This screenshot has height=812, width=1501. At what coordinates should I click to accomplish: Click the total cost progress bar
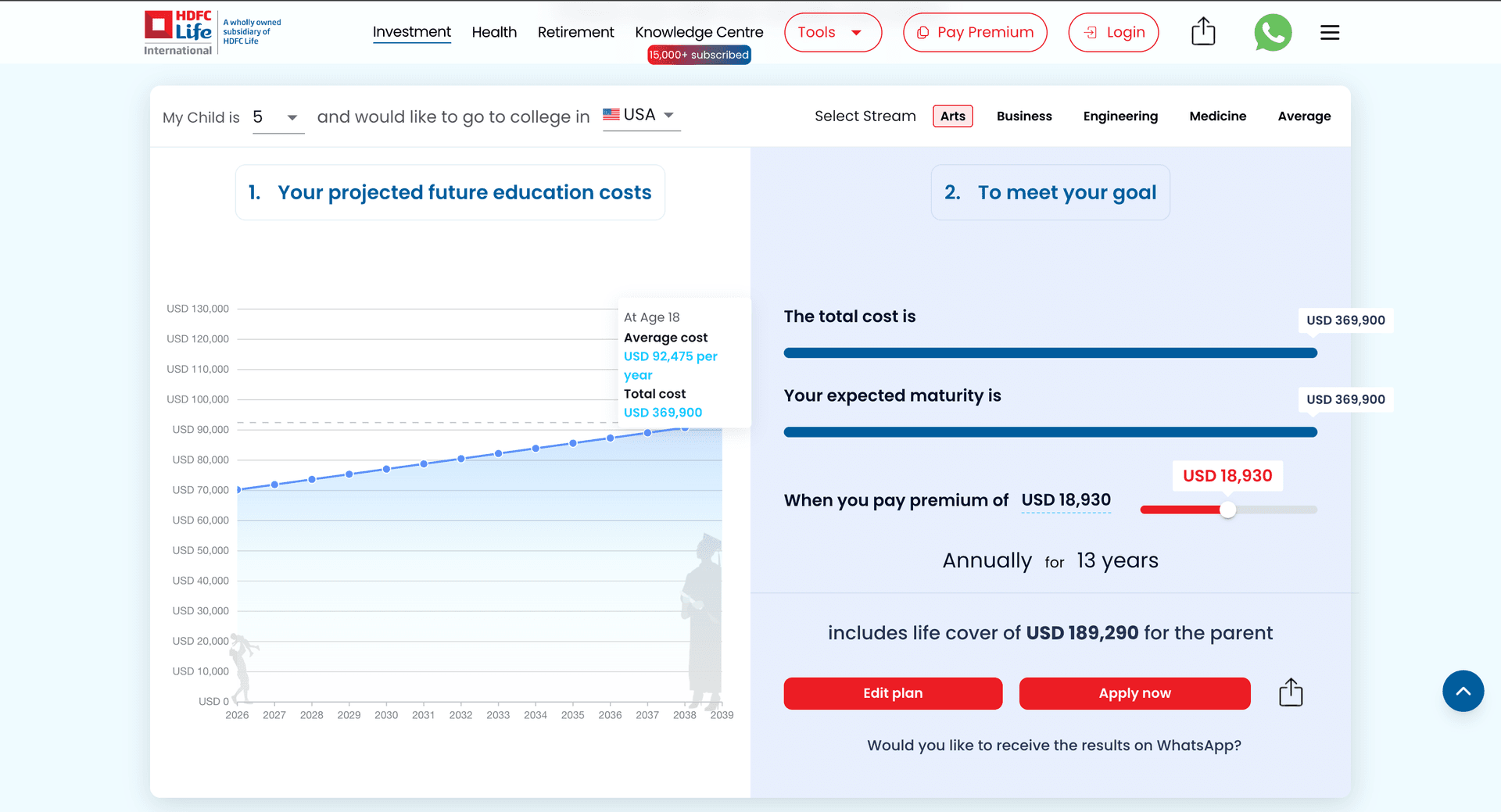pos(1050,353)
